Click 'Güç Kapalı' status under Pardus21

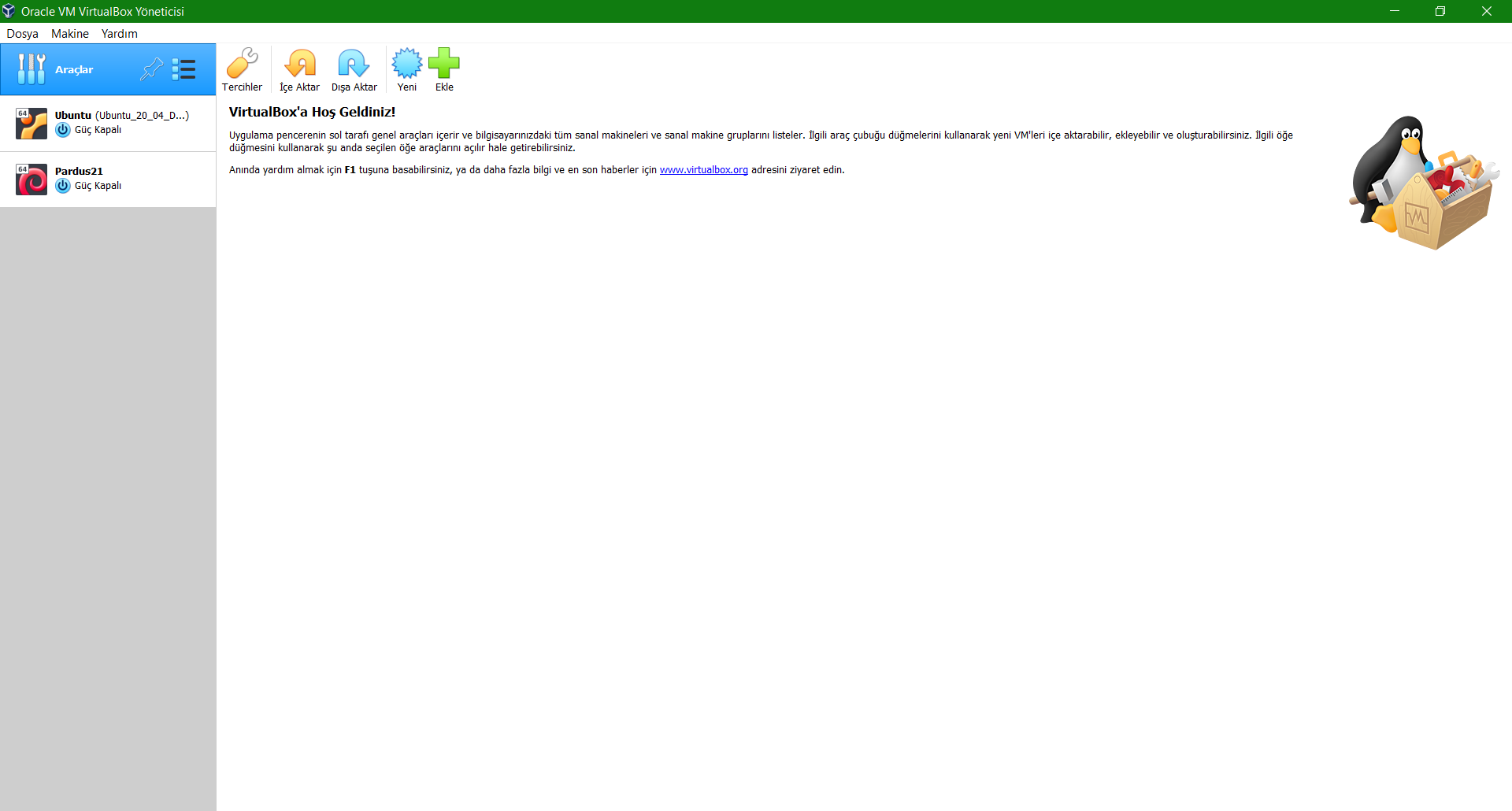(98, 186)
